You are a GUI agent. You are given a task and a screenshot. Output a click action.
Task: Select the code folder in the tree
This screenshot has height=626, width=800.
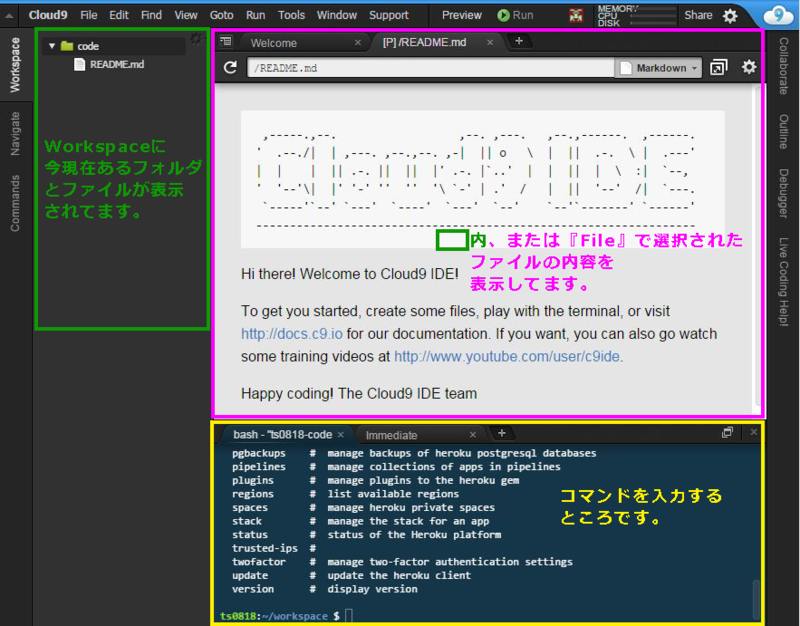click(113, 46)
